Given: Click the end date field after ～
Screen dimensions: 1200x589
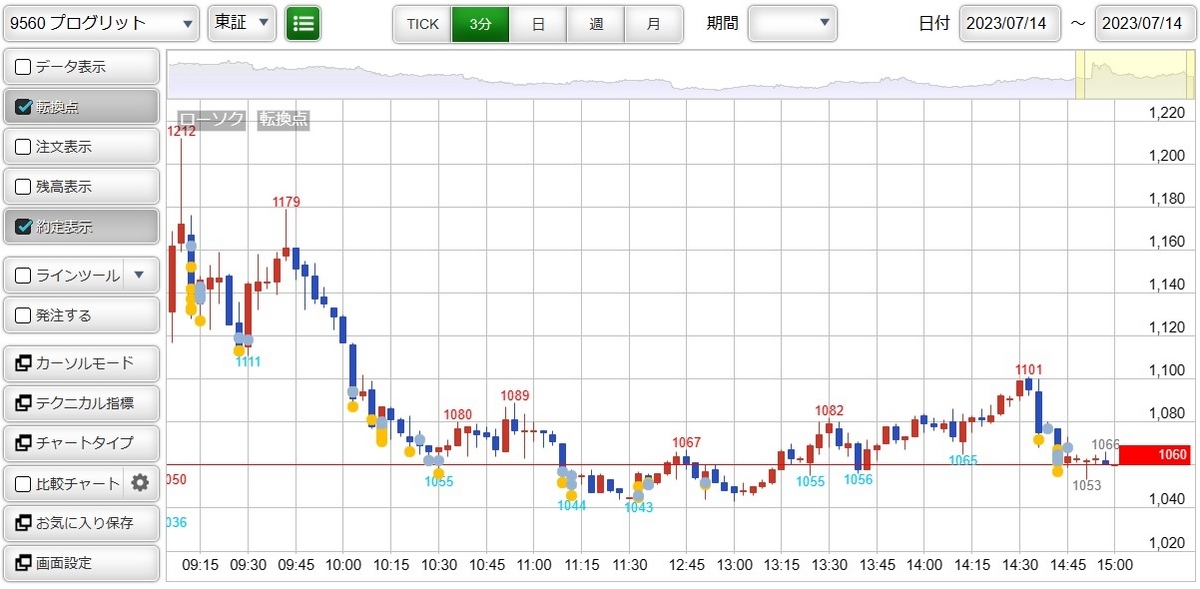Looking at the screenshot, I should click(1146, 23).
